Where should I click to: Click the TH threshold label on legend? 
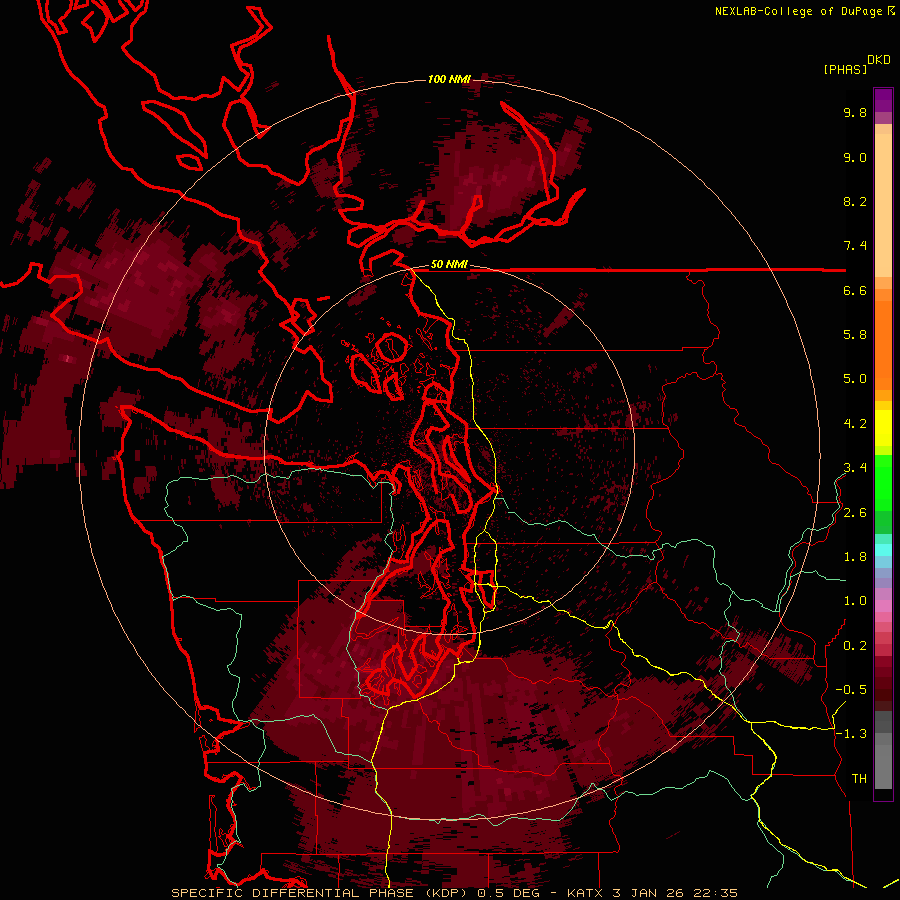click(859, 779)
